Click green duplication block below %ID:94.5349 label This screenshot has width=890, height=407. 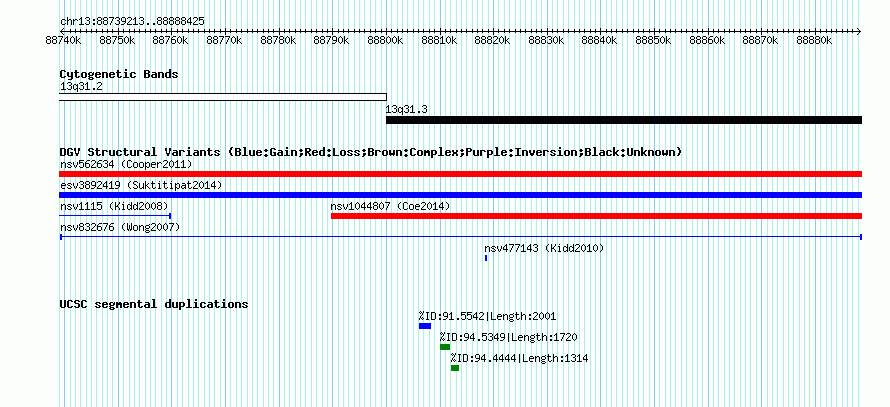pyautogui.click(x=445, y=347)
